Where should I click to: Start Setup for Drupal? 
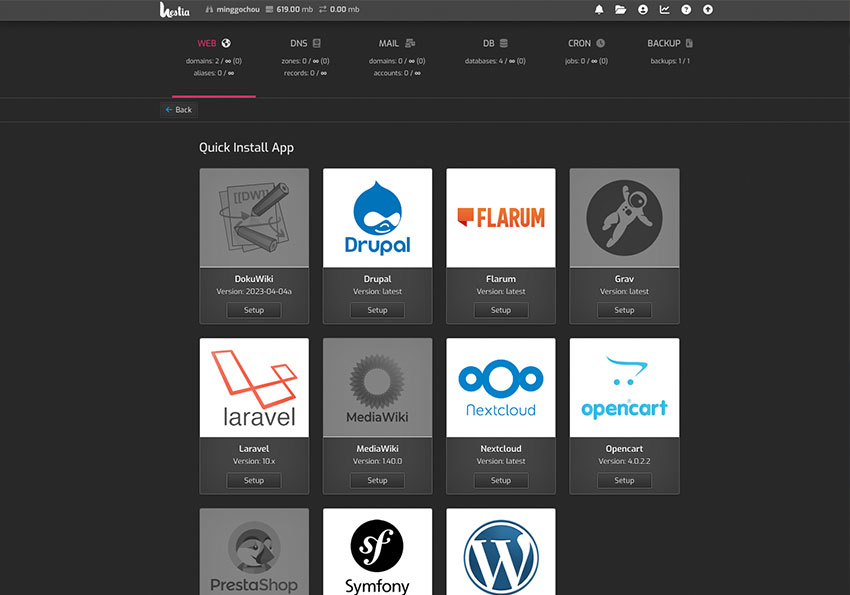pyautogui.click(x=377, y=311)
